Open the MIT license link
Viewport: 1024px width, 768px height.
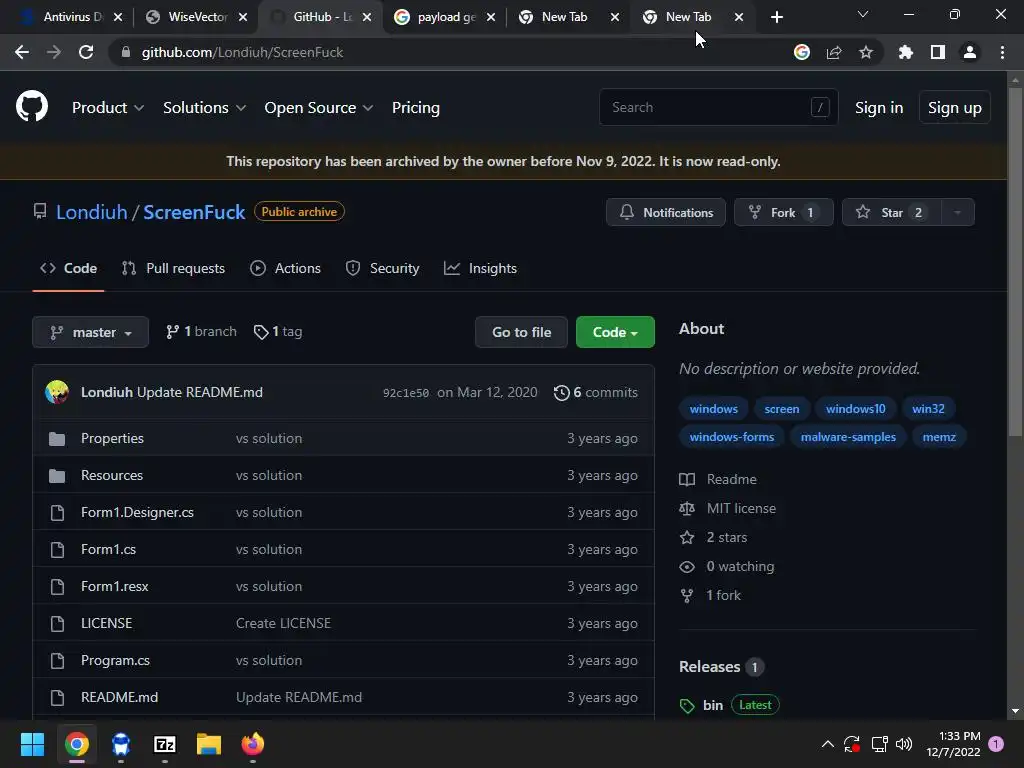coord(741,508)
